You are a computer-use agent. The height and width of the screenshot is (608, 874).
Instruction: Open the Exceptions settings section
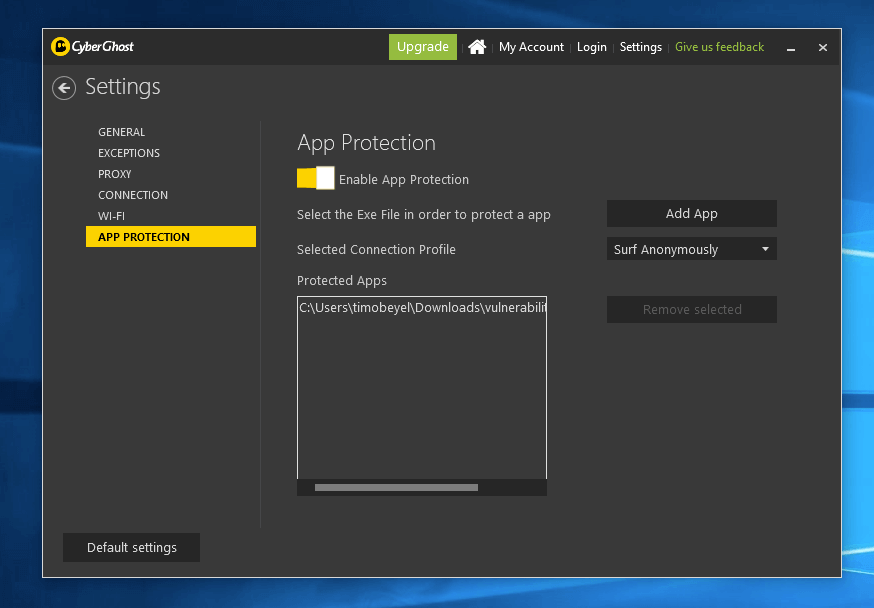point(129,153)
